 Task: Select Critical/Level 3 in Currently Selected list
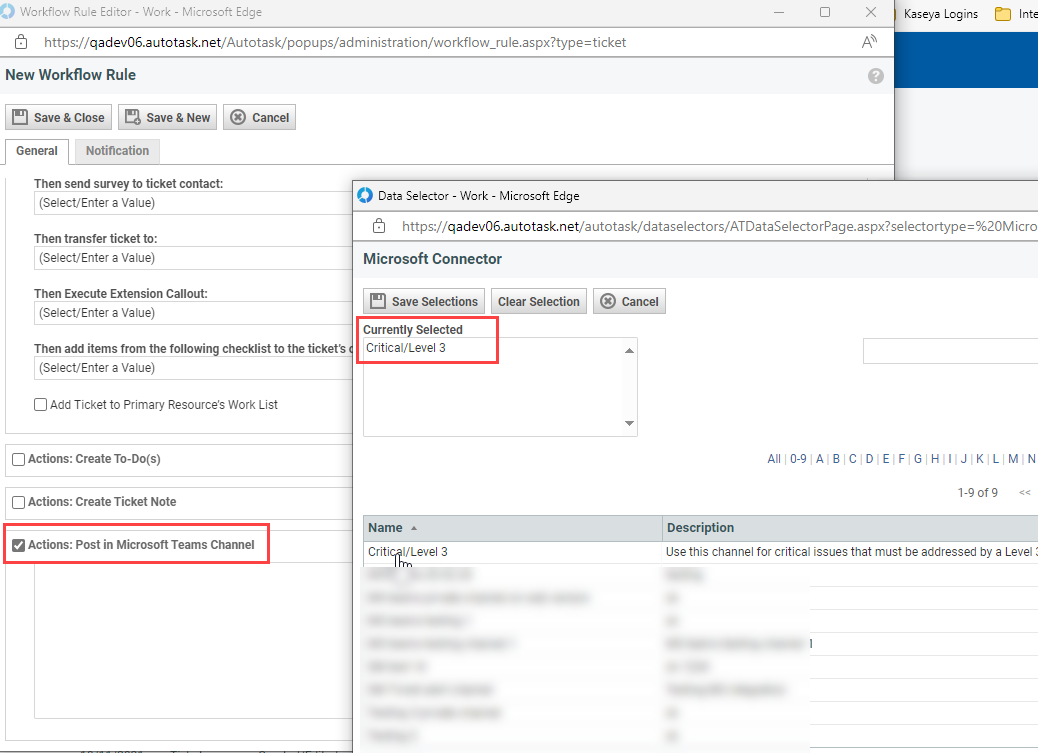[x=406, y=348]
